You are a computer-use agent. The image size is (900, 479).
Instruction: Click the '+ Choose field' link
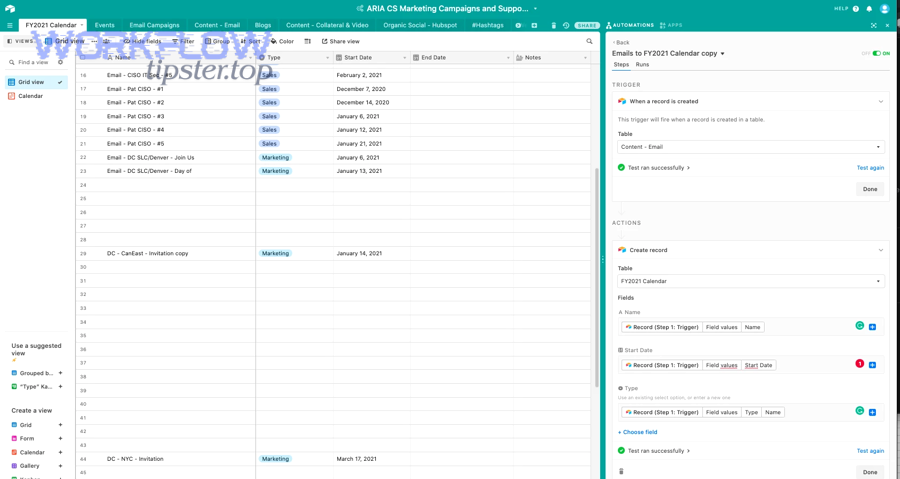pos(637,432)
